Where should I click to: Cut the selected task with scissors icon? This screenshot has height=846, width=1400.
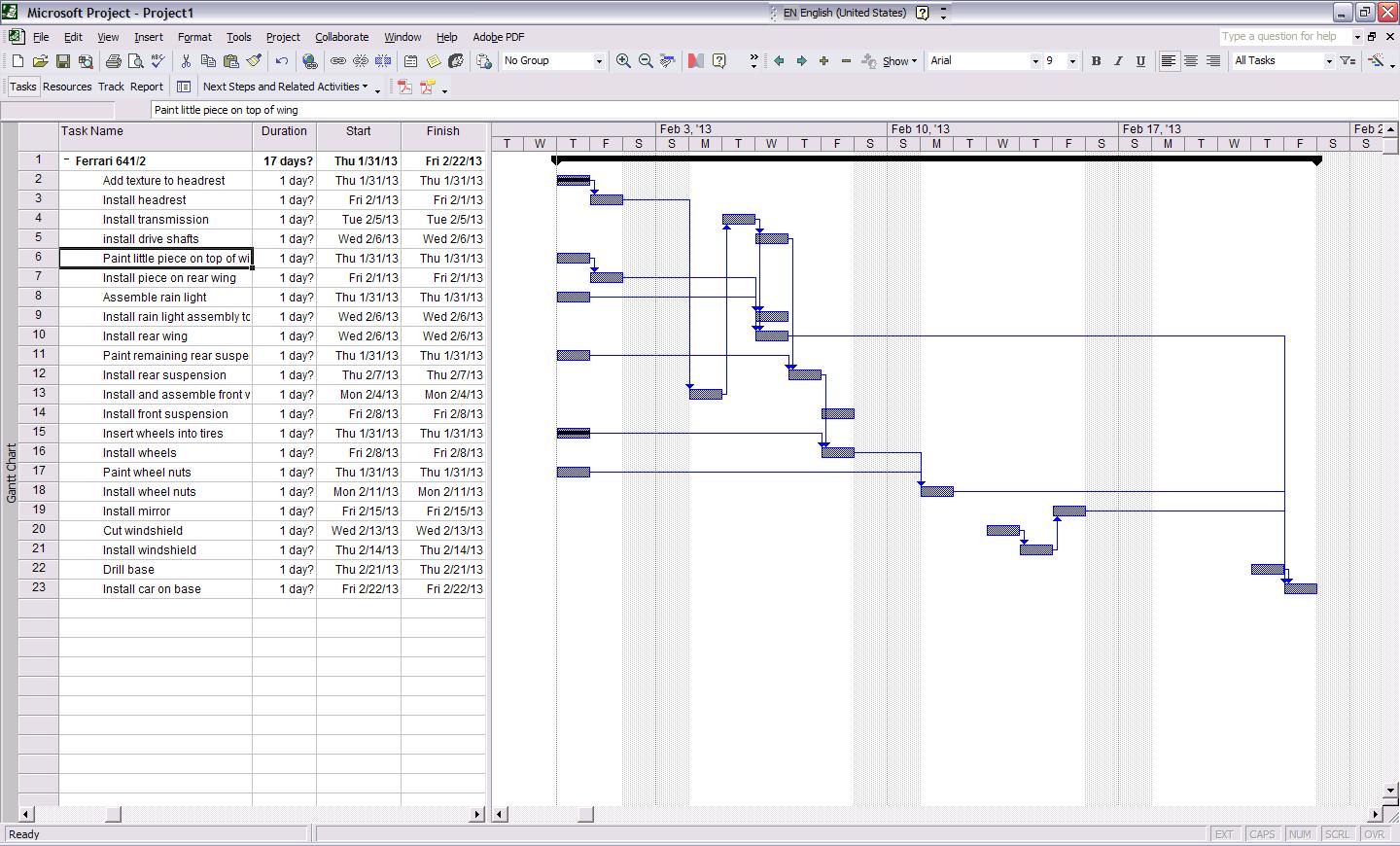[185, 61]
